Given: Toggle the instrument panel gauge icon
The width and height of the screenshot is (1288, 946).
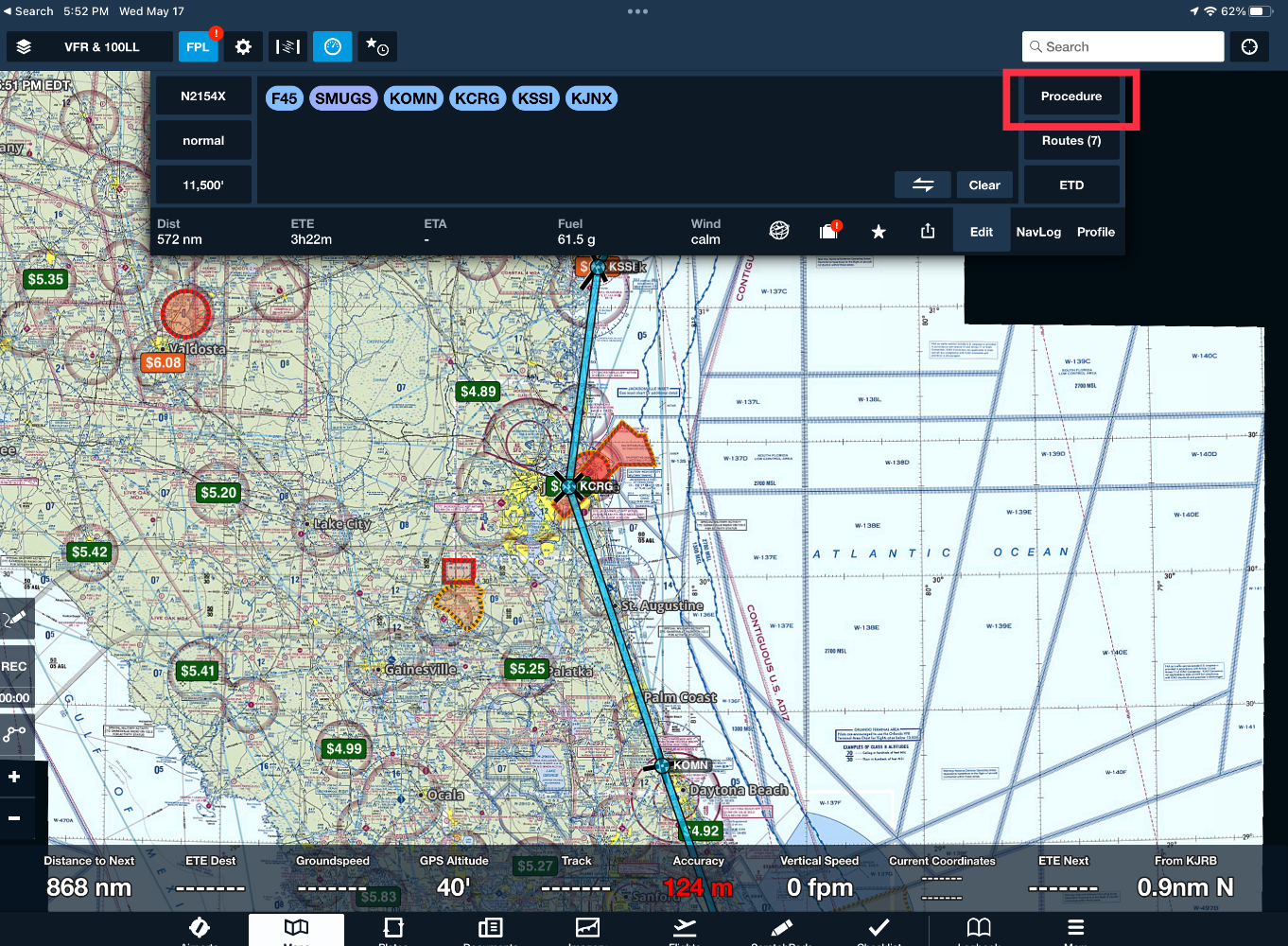Looking at the screenshot, I should (x=333, y=46).
